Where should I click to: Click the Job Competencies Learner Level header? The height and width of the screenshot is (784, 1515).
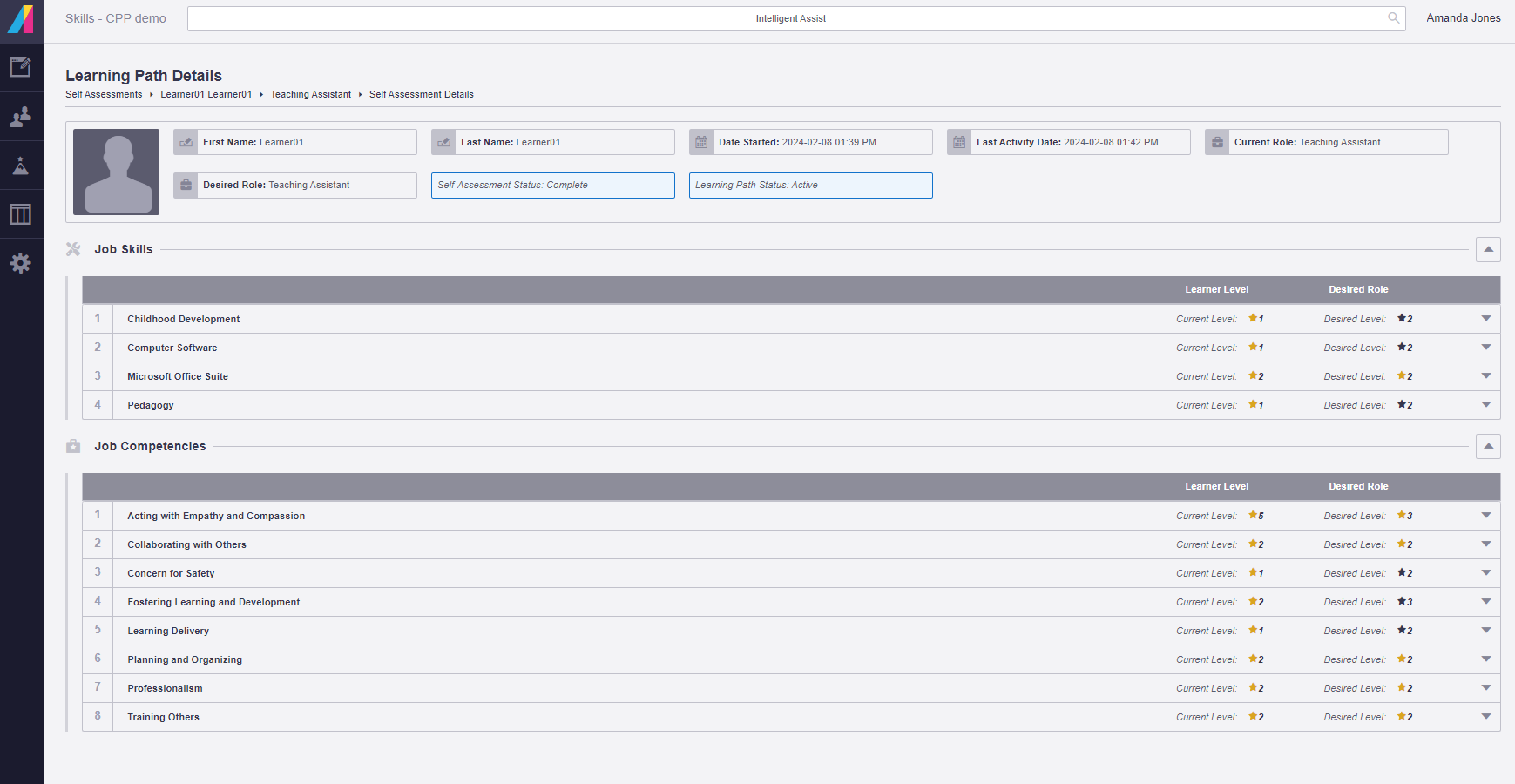[x=1217, y=487]
